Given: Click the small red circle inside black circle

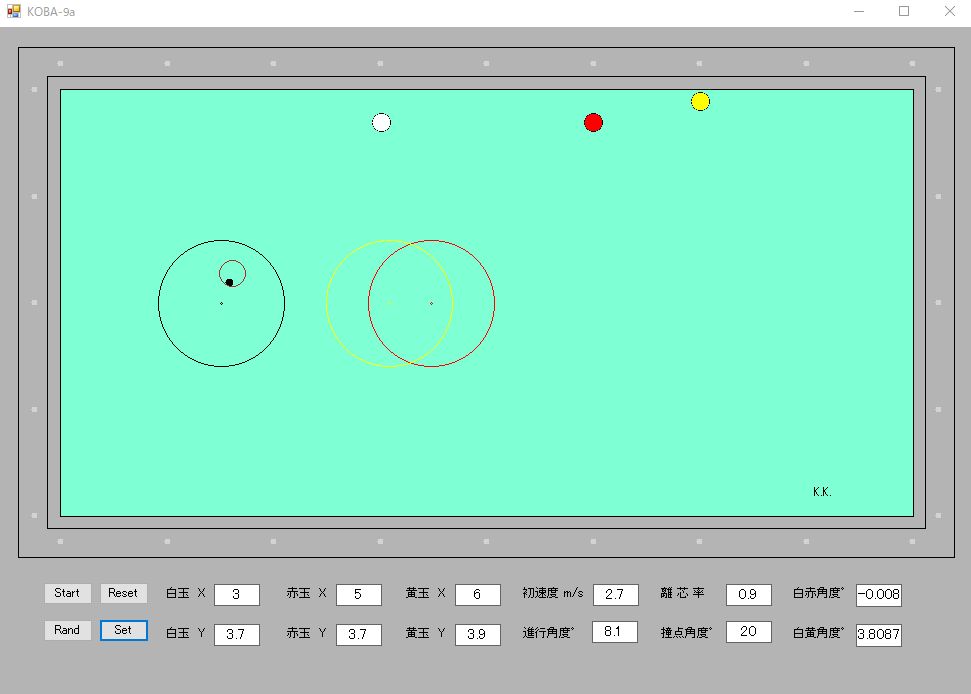Looking at the screenshot, I should (232, 273).
